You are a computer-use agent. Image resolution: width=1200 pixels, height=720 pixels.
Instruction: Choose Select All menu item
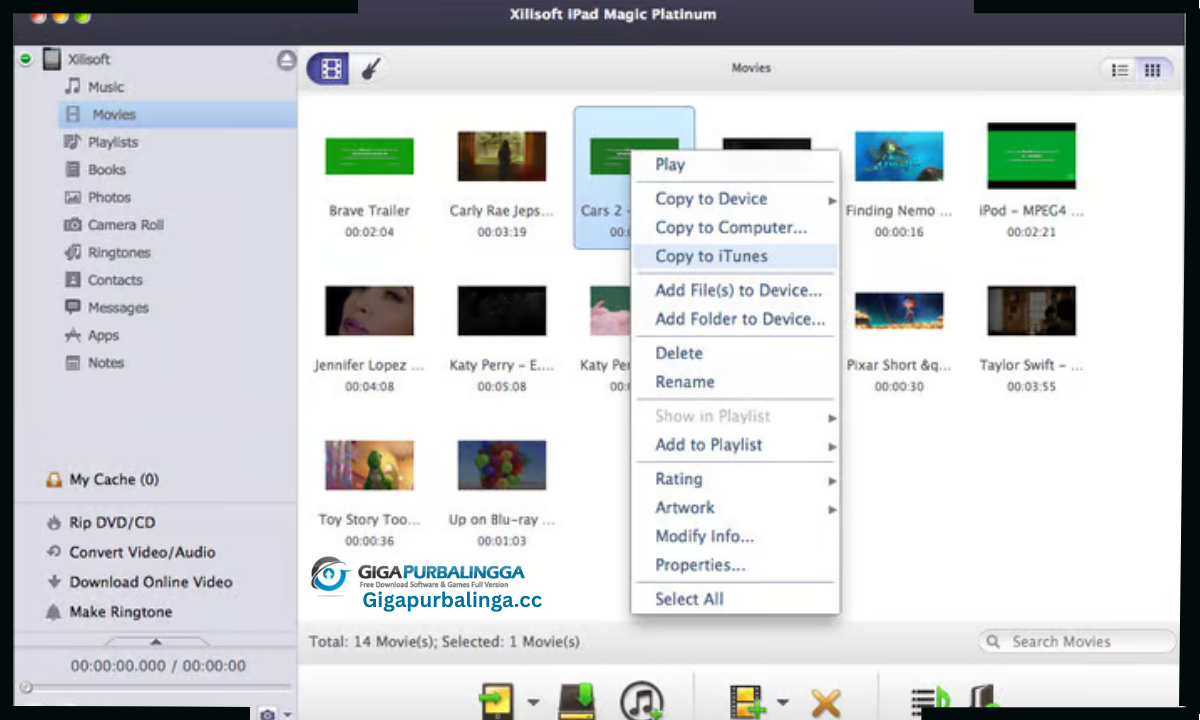pyautogui.click(x=735, y=599)
